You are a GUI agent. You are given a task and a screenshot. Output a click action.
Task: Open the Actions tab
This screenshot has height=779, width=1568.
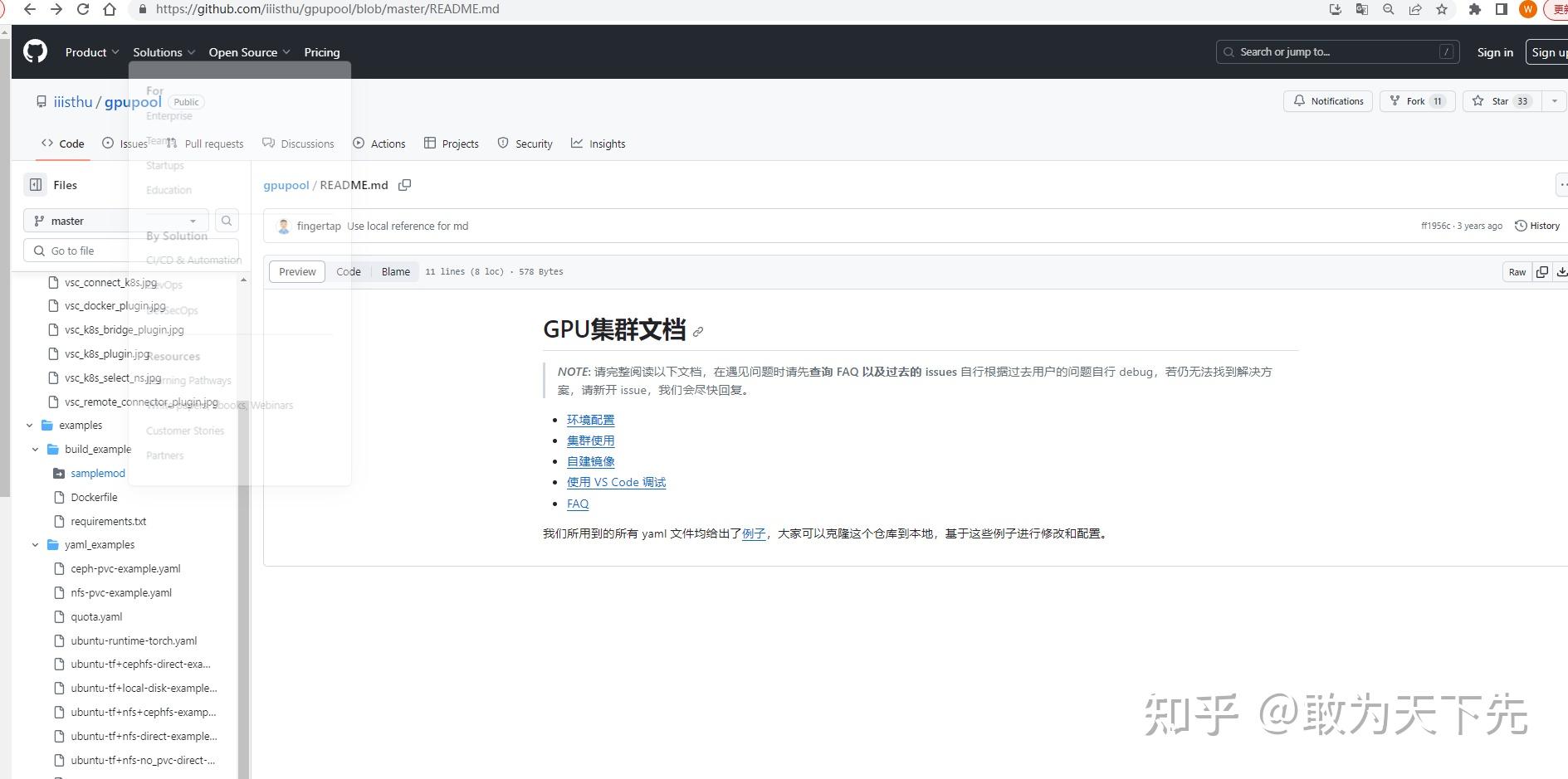pyautogui.click(x=379, y=144)
